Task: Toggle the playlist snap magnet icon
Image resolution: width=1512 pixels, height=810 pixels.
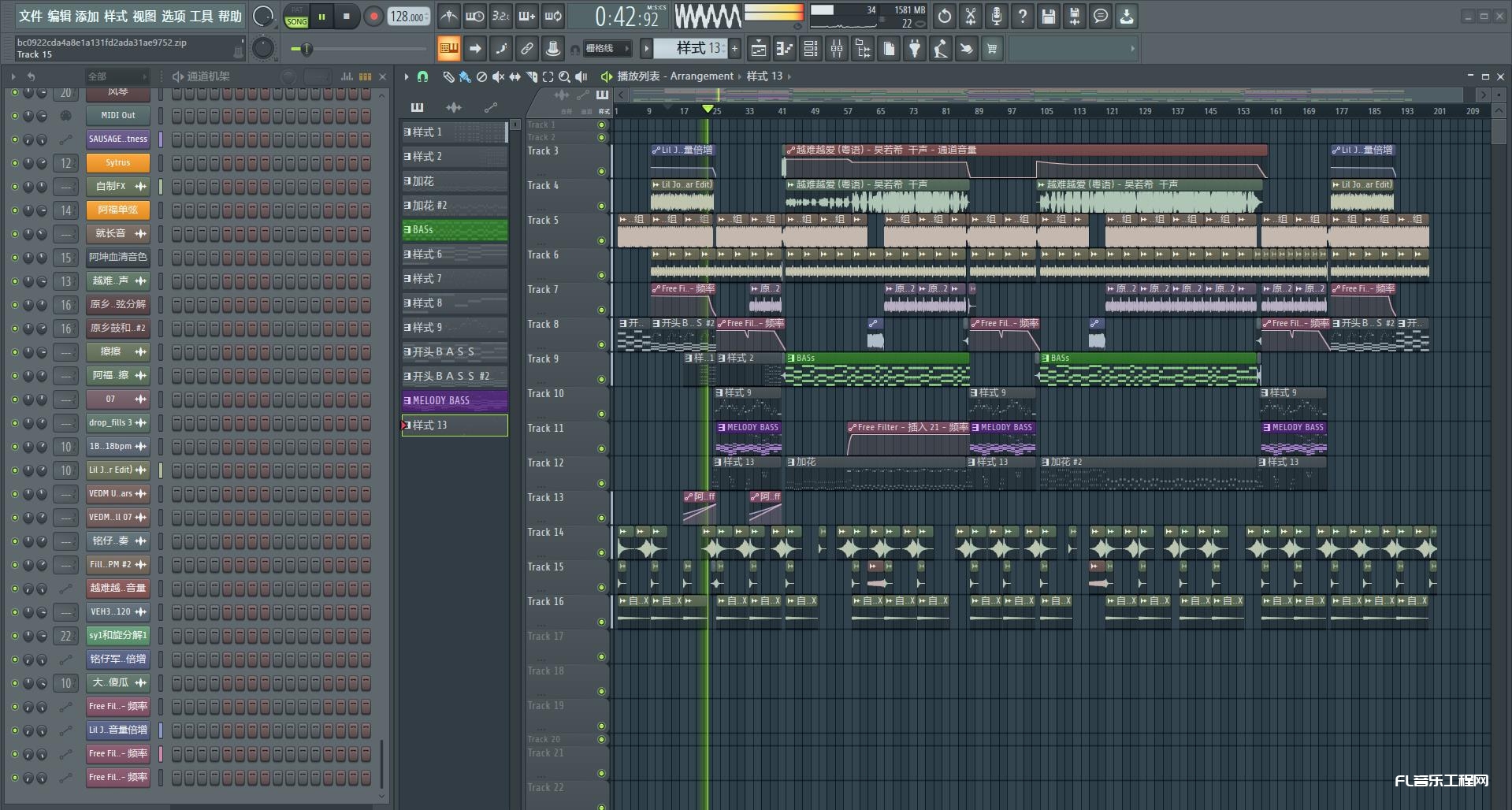Action: pos(422,76)
